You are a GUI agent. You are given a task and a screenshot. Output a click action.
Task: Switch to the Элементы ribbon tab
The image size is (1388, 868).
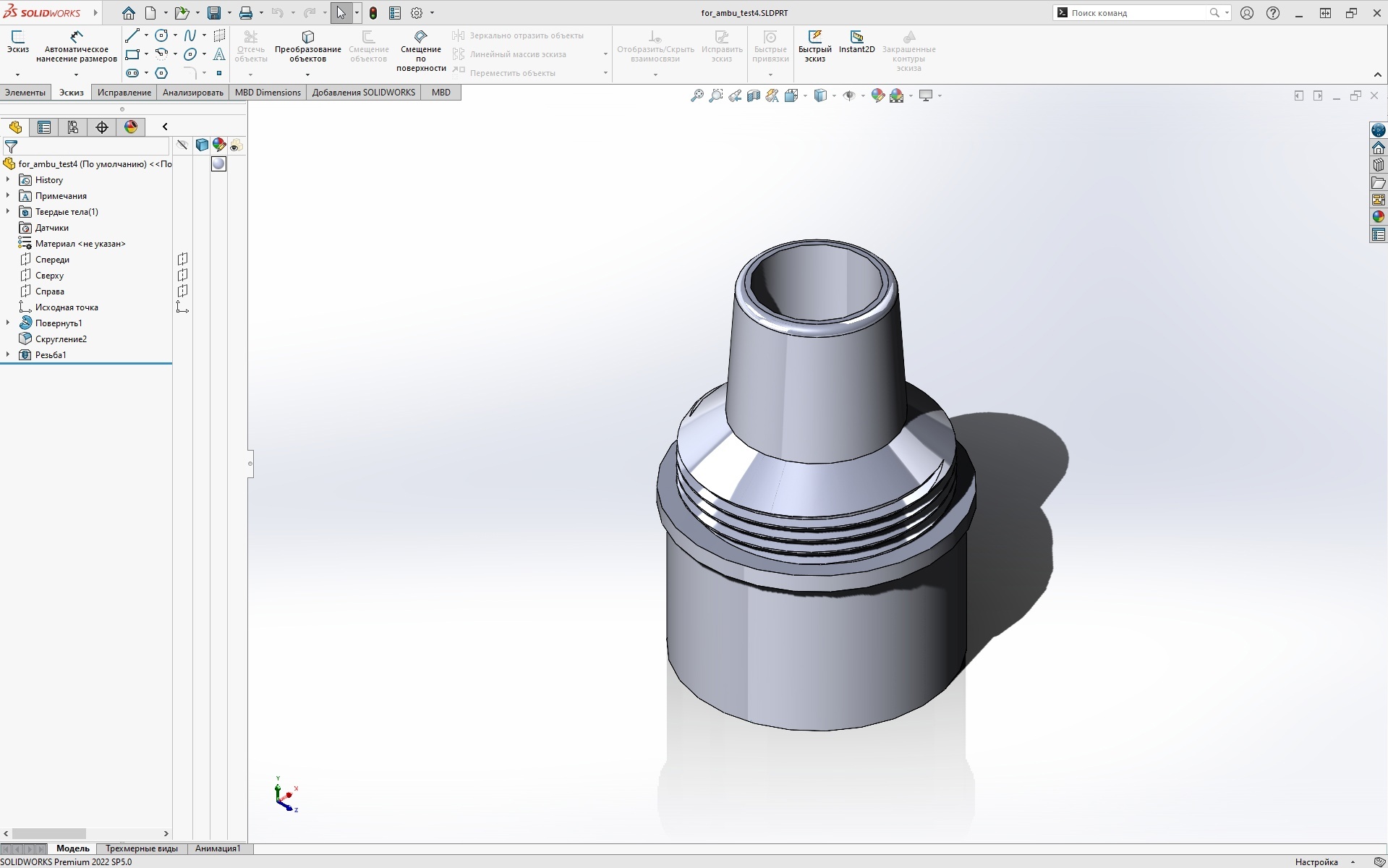25,93
